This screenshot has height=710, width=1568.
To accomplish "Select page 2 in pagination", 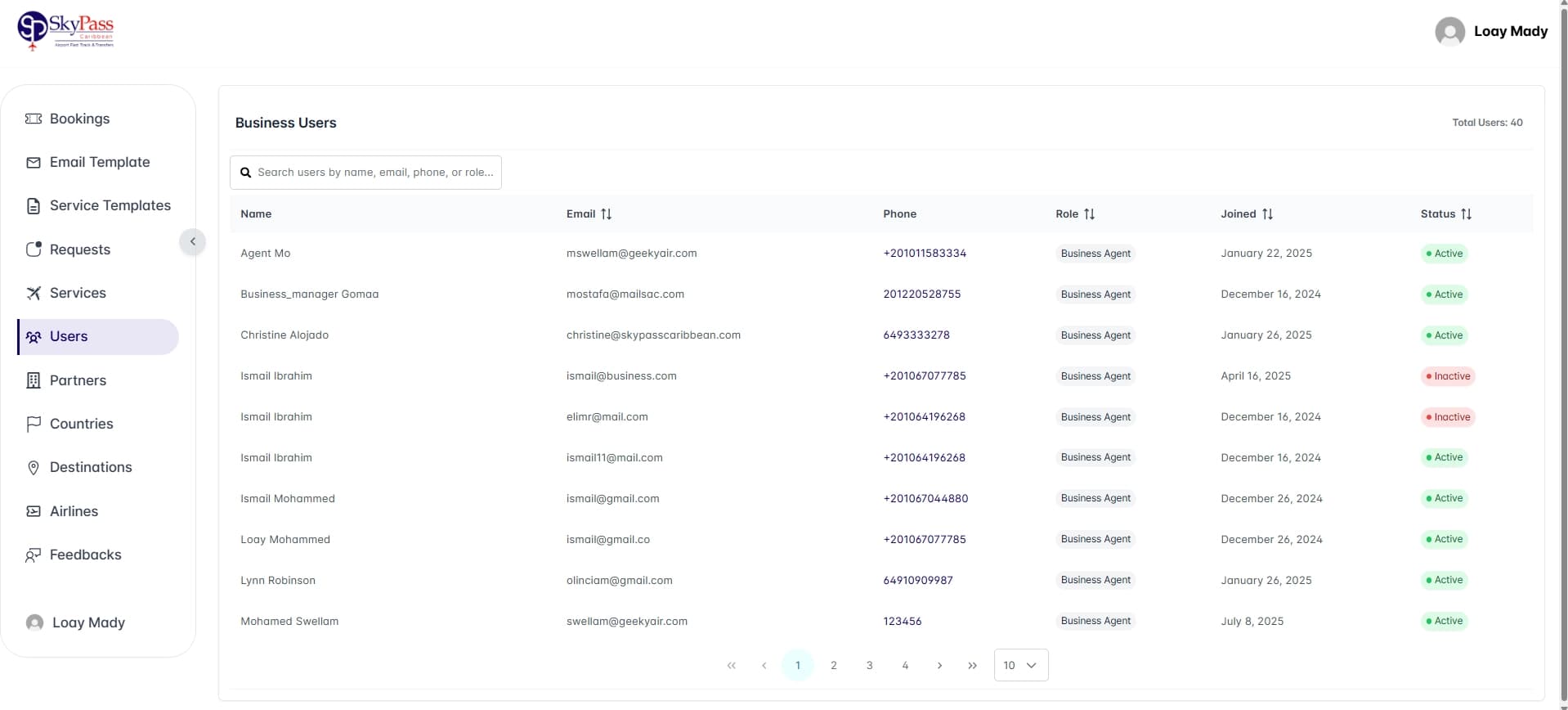I will [834, 666].
